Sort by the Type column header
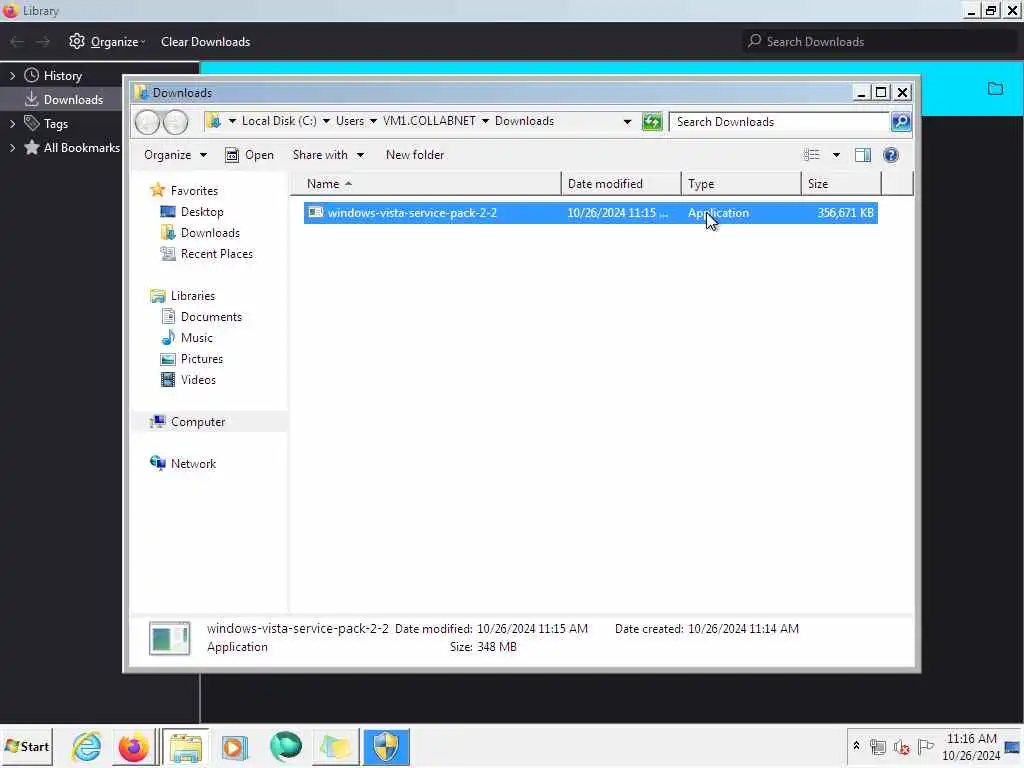This screenshot has width=1024, height=768. coord(741,184)
